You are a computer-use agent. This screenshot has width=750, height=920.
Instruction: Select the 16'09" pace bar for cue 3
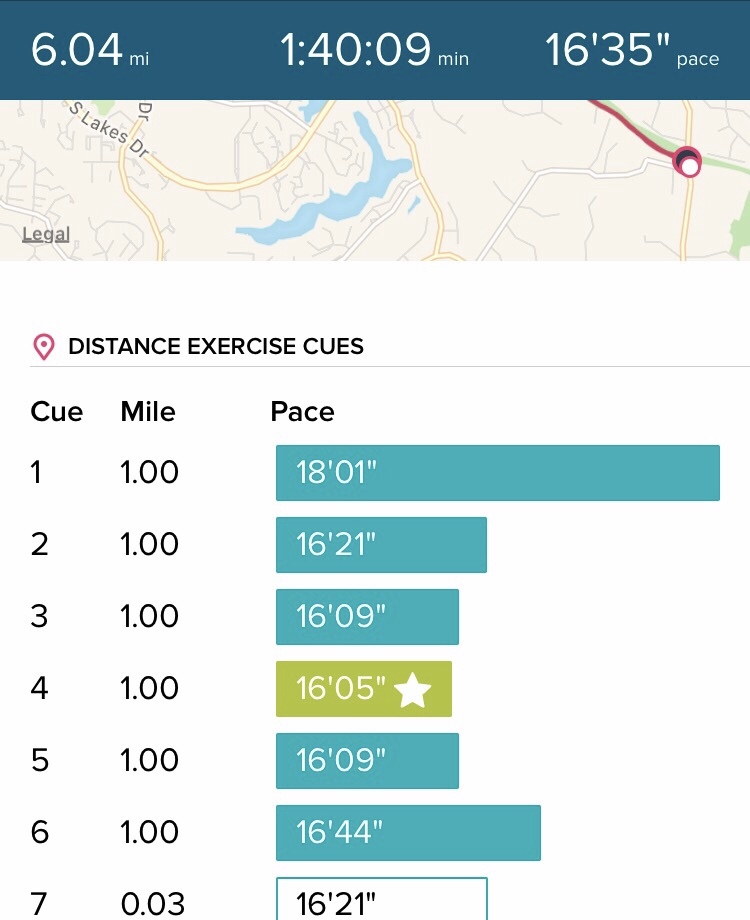[367, 617]
